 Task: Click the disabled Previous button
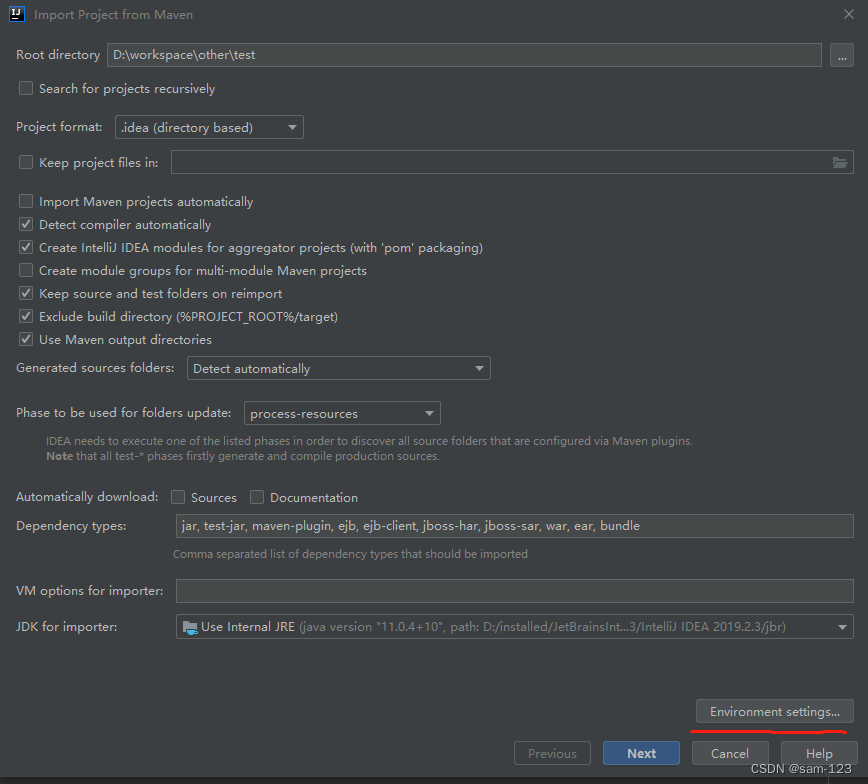pos(552,754)
